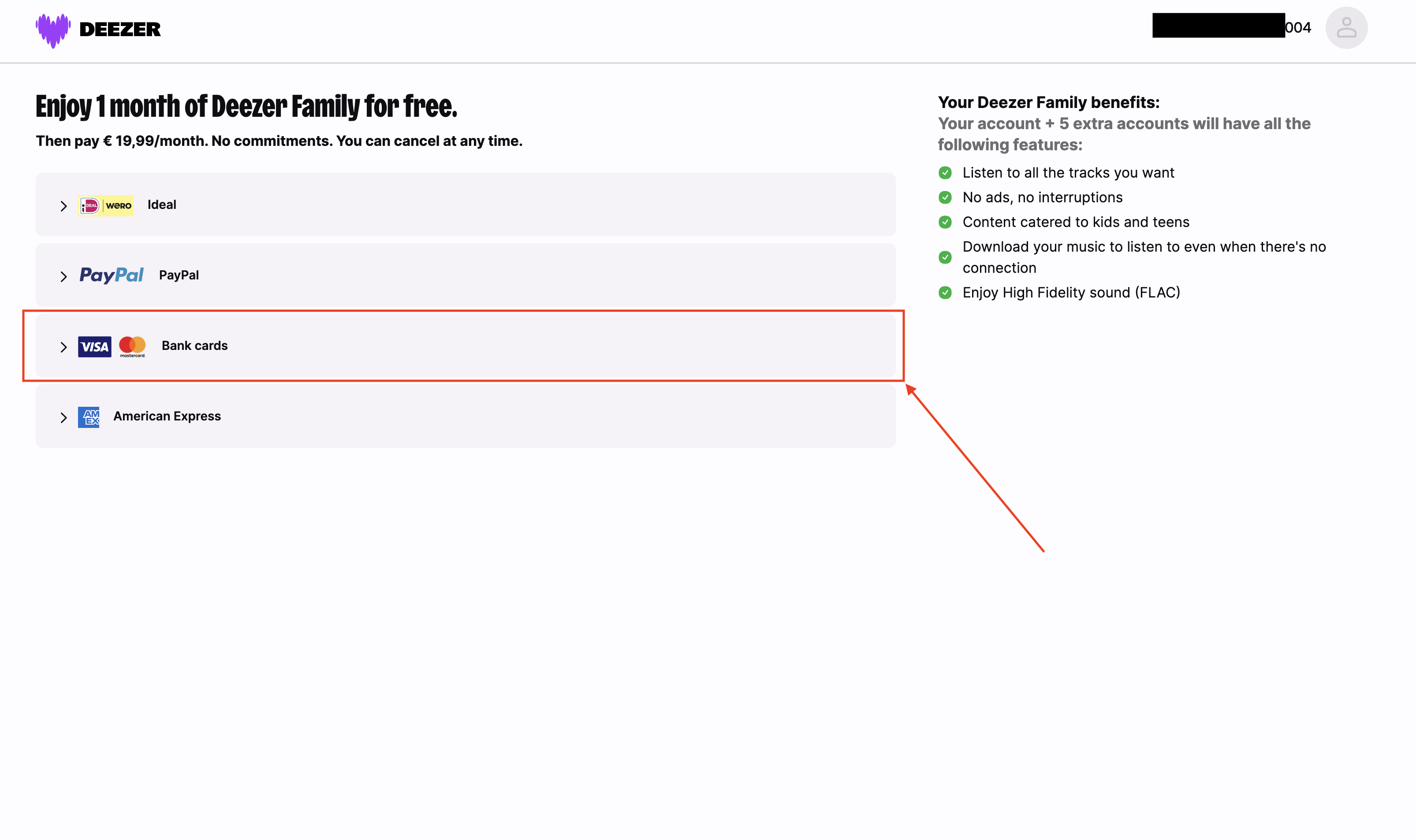1416x840 pixels.
Task: Choose the American Express option label
Action: tap(167, 416)
